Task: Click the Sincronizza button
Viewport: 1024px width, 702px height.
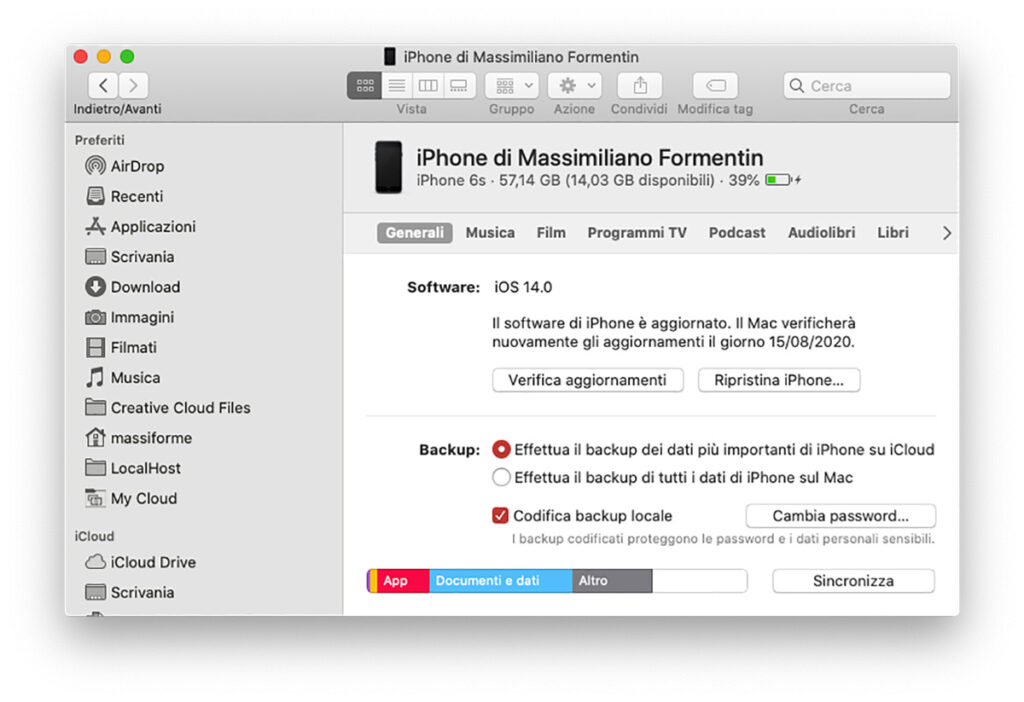Action: 854,581
